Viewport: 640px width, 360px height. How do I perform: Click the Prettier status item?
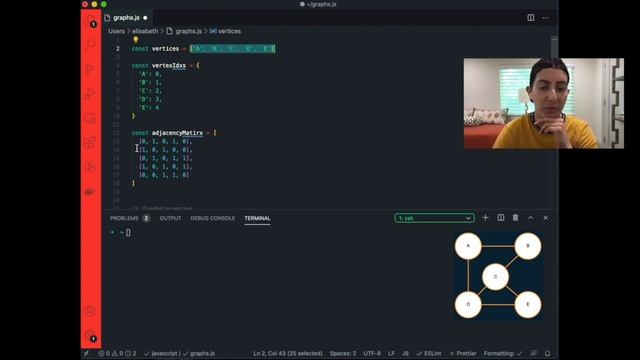tap(463, 353)
